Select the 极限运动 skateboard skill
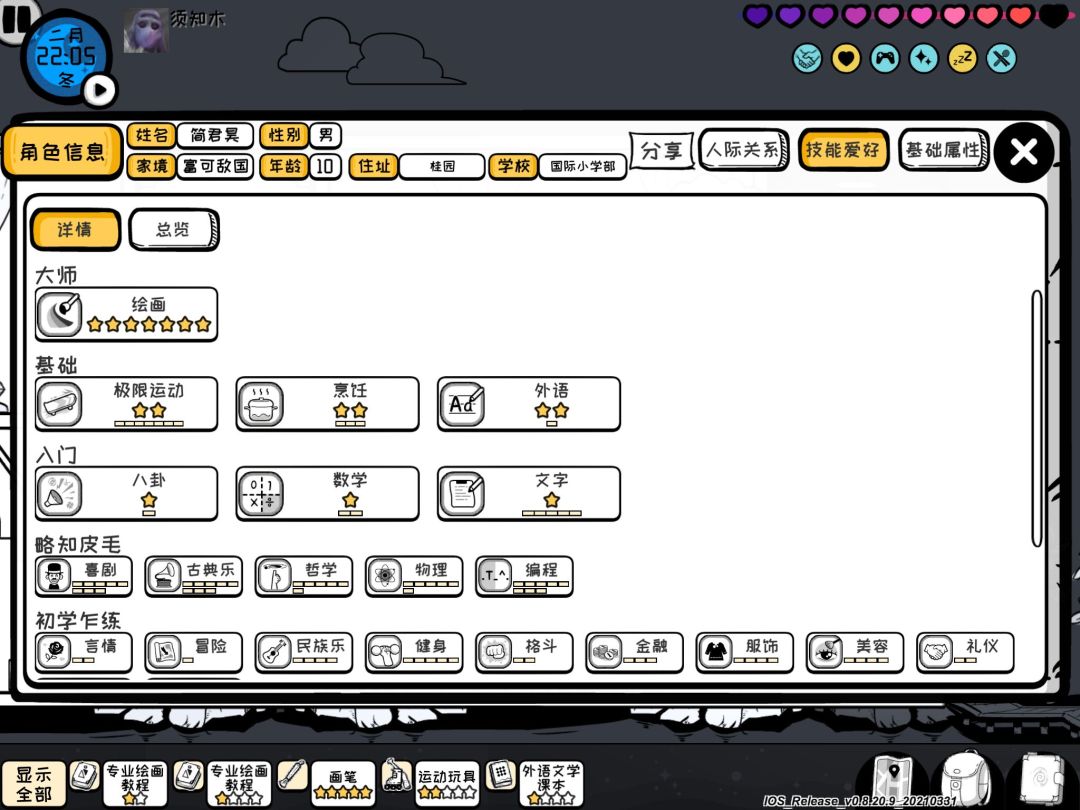 [127, 404]
